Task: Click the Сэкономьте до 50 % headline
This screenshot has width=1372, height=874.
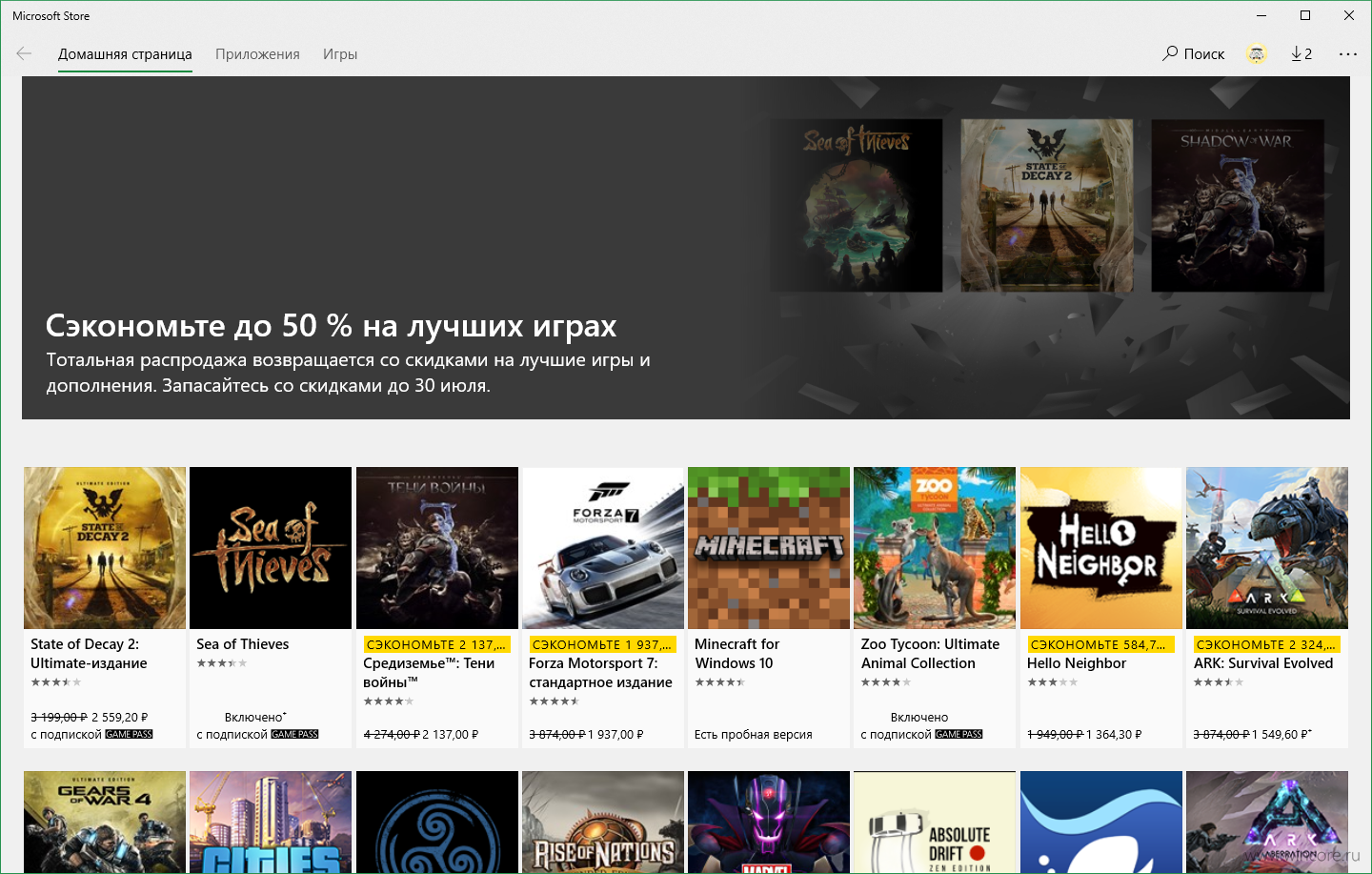Action: click(331, 326)
